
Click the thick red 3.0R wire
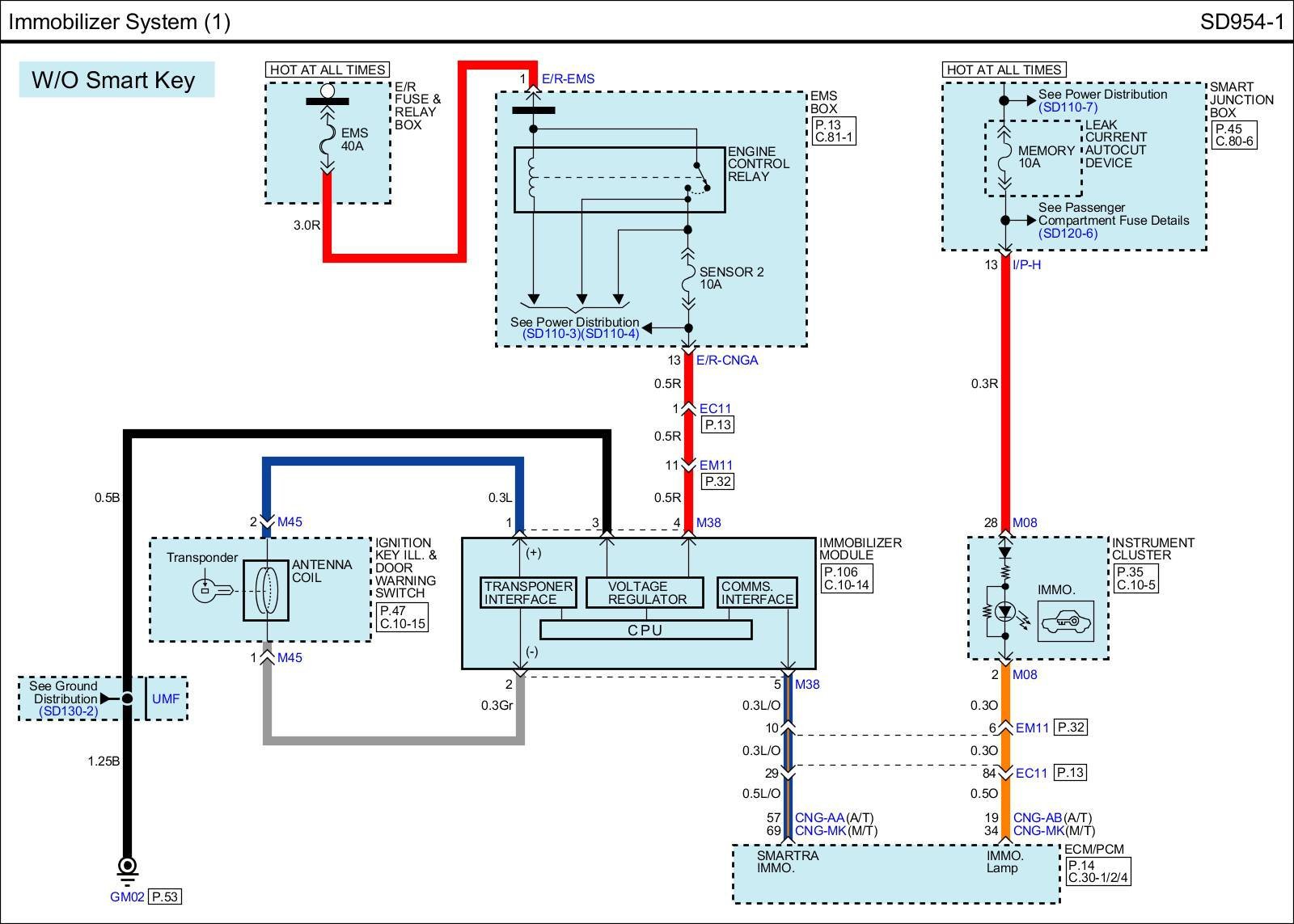tap(395, 257)
